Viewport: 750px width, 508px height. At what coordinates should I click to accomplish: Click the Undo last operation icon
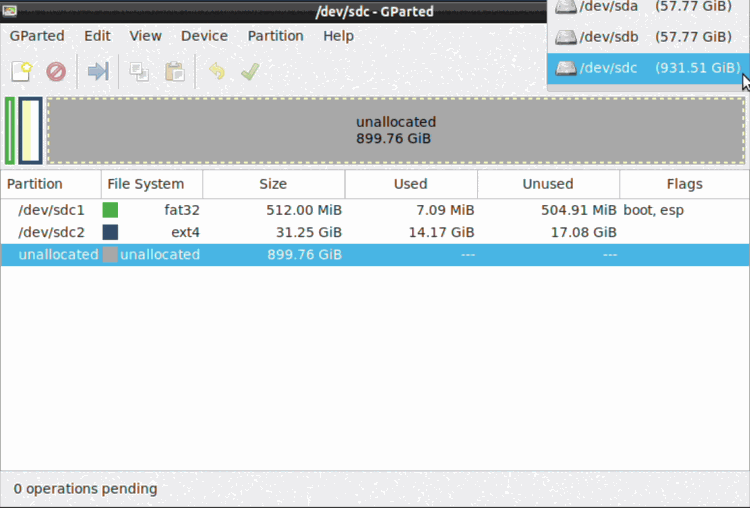[x=216, y=72]
